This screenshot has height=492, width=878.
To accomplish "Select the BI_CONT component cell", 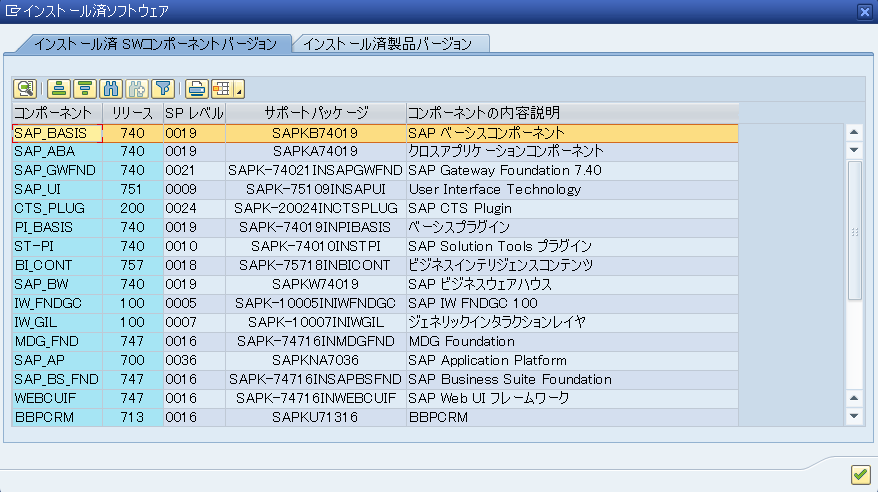I will click(57, 266).
